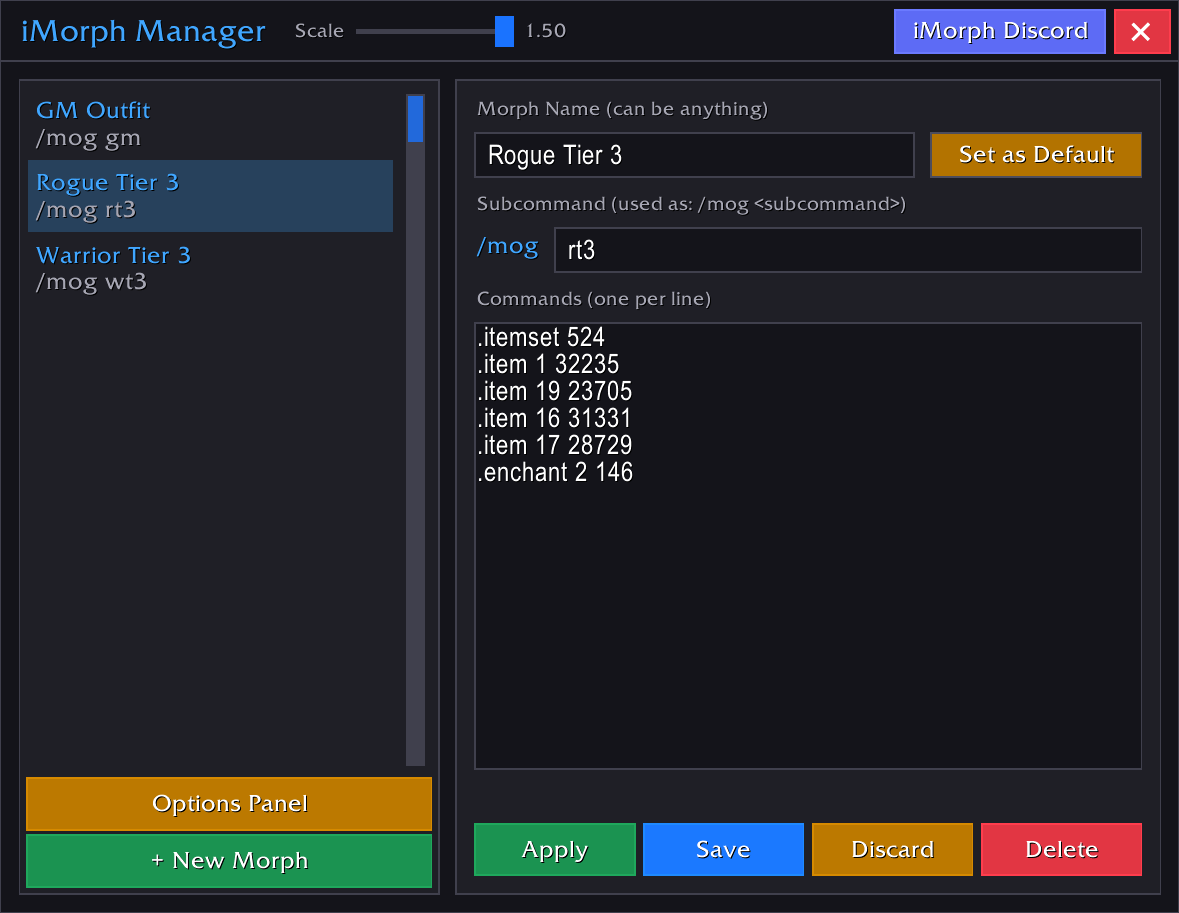Delete the Rogue Tier 3 morph
Viewport: 1179px width, 913px height.
1062,849
